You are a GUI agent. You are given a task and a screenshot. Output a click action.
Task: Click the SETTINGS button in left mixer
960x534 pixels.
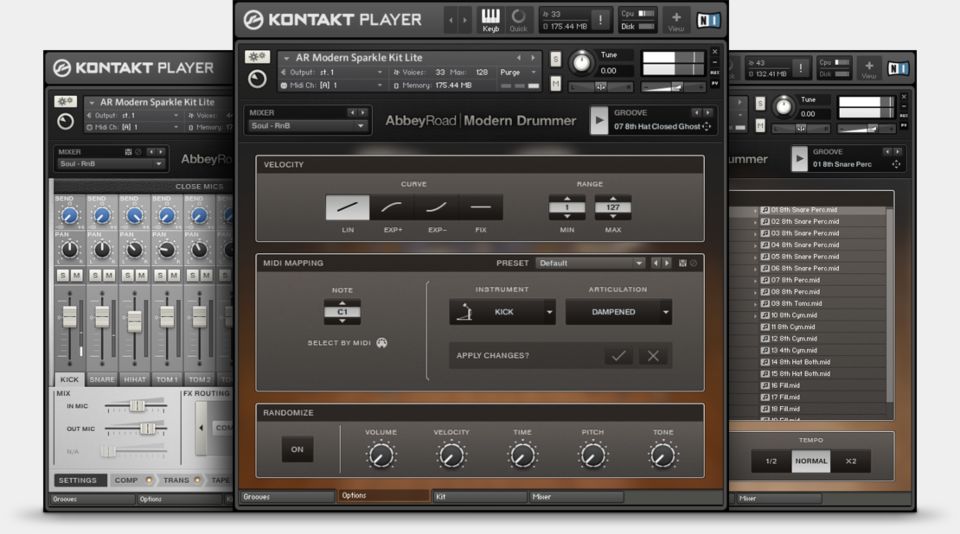(x=77, y=480)
